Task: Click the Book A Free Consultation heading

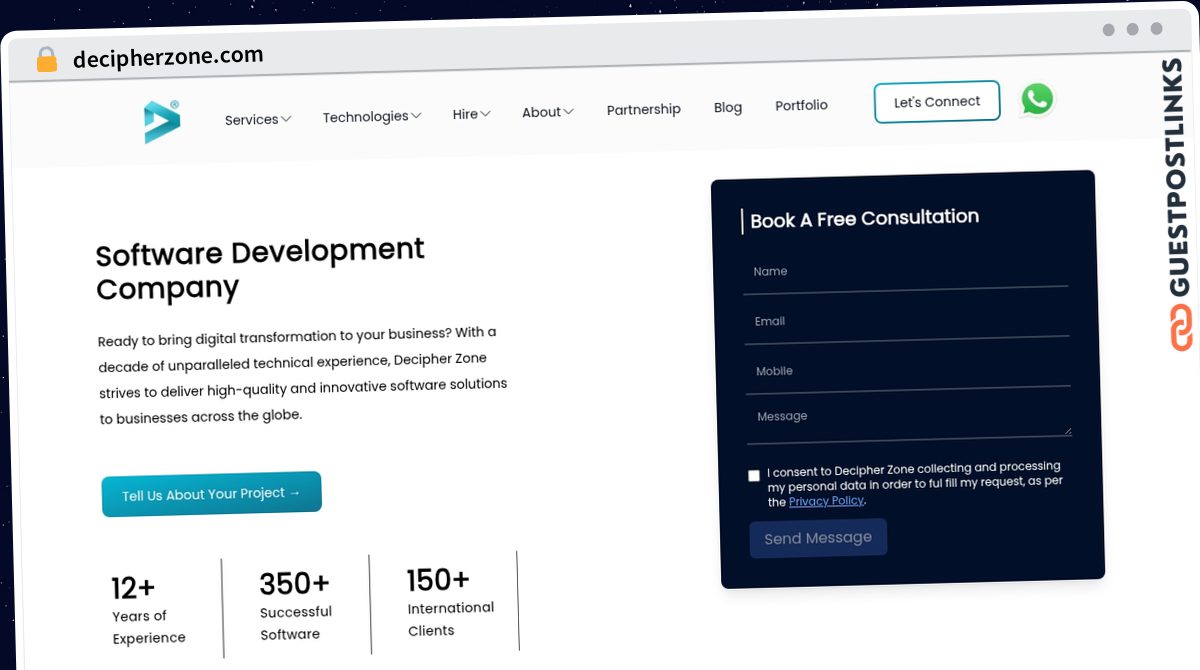Action: pos(864,219)
